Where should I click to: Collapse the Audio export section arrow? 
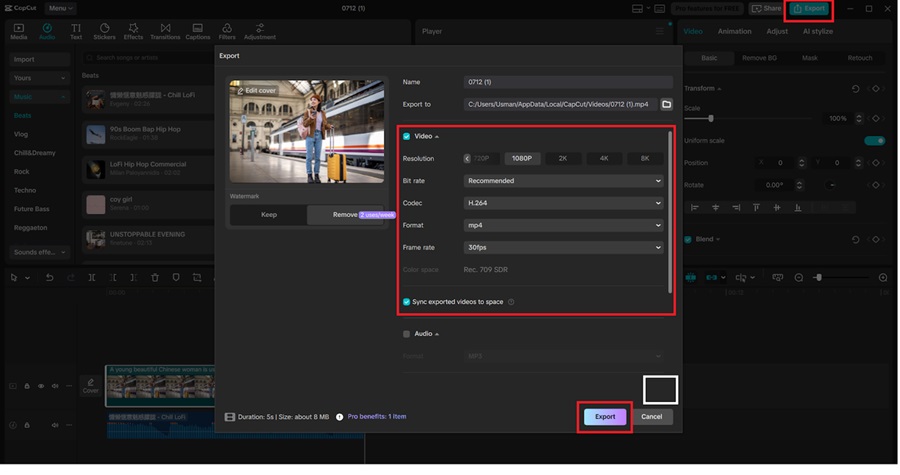pos(437,334)
